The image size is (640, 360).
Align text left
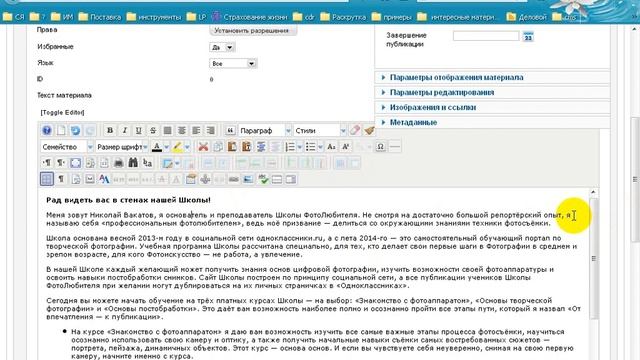click(196, 131)
